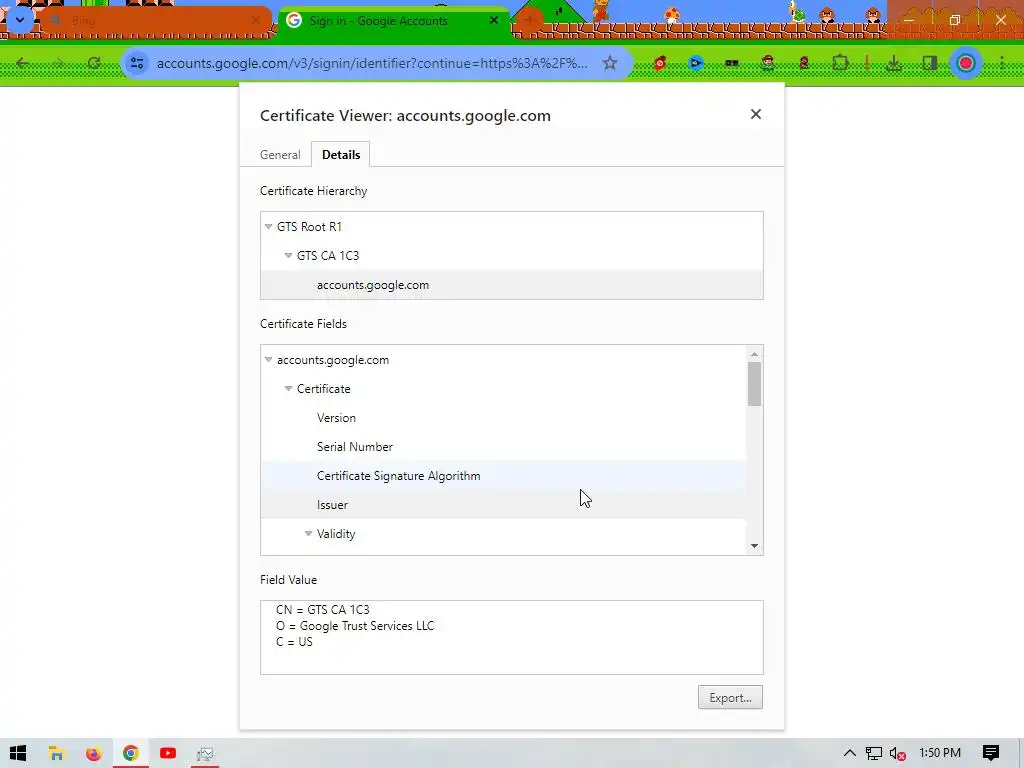Viewport: 1024px width, 768px height.
Task: Click the C = US line
Action: click(x=294, y=642)
